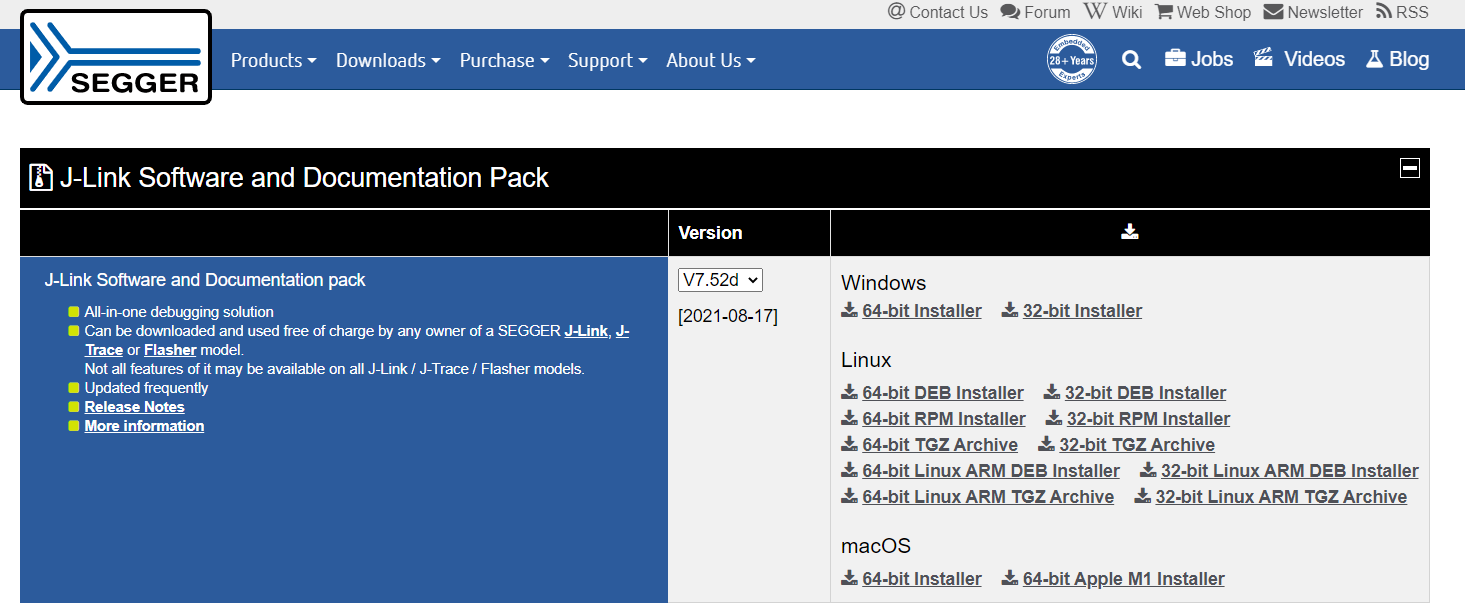Expand the Purchase menu

[504, 61]
